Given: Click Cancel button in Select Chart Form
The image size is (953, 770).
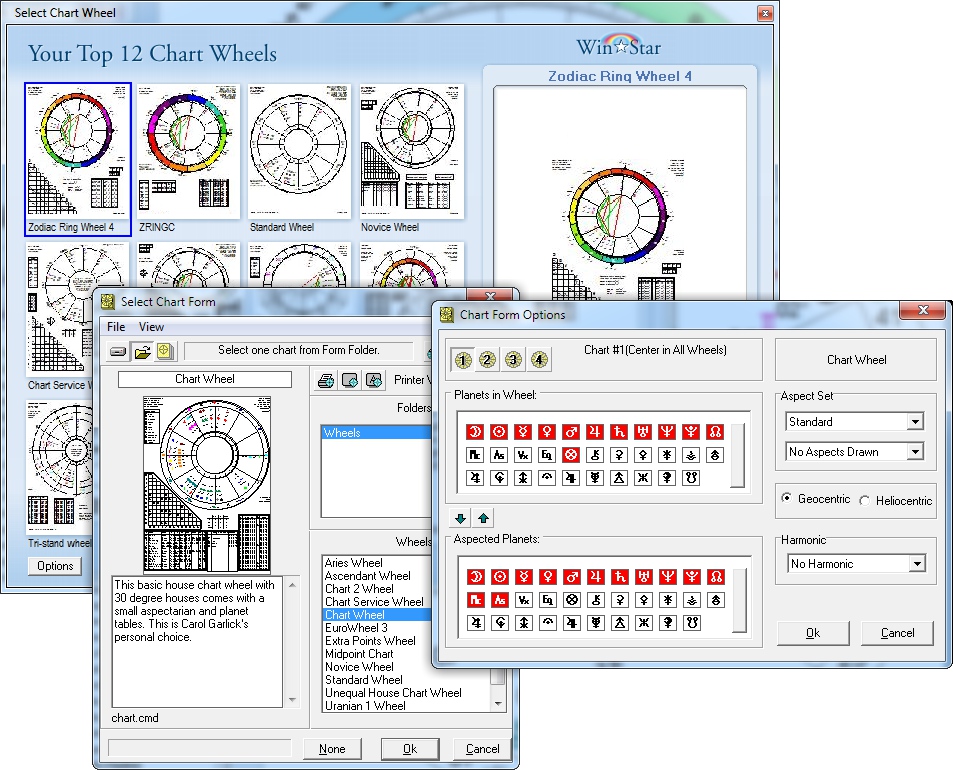Looking at the screenshot, I should pyautogui.click(x=483, y=749).
